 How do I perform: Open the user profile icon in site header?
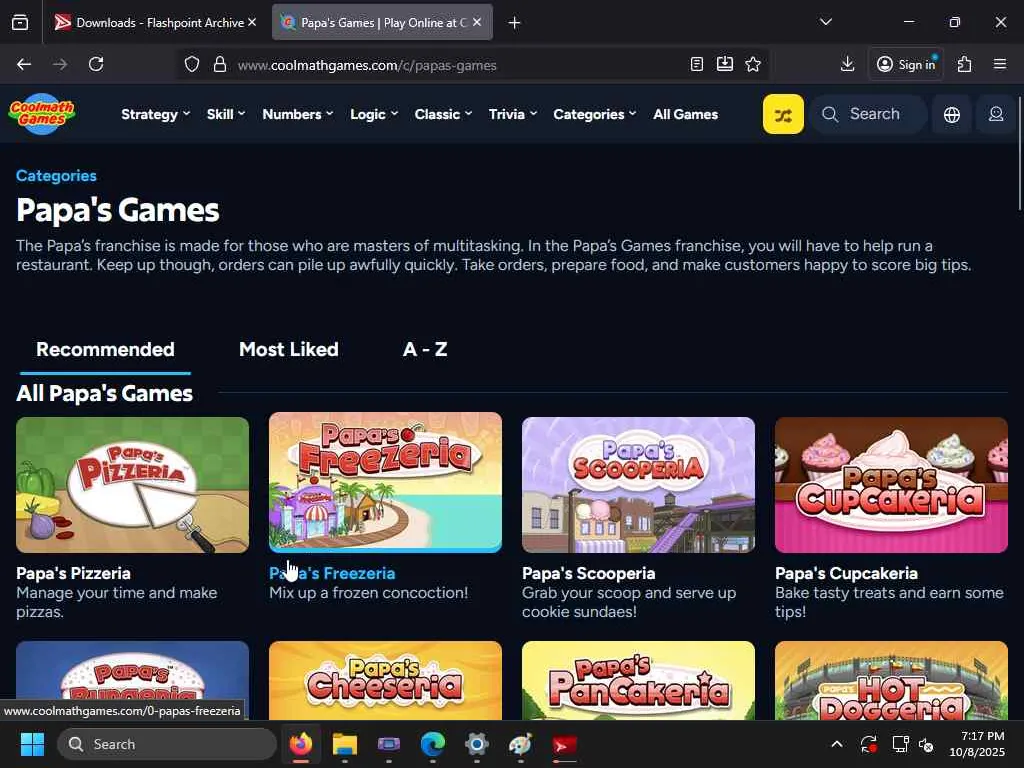point(995,114)
